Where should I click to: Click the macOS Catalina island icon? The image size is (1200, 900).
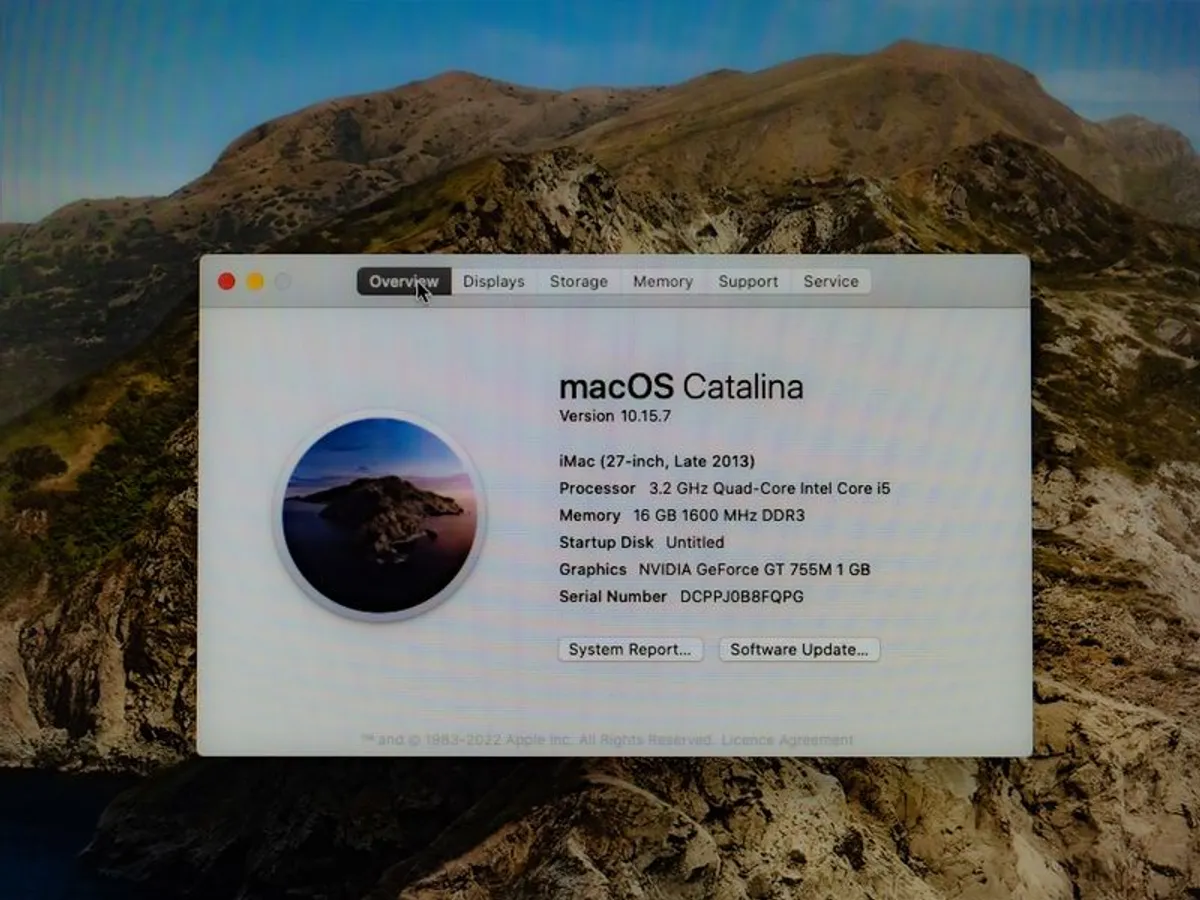pyautogui.click(x=379, y=515)
